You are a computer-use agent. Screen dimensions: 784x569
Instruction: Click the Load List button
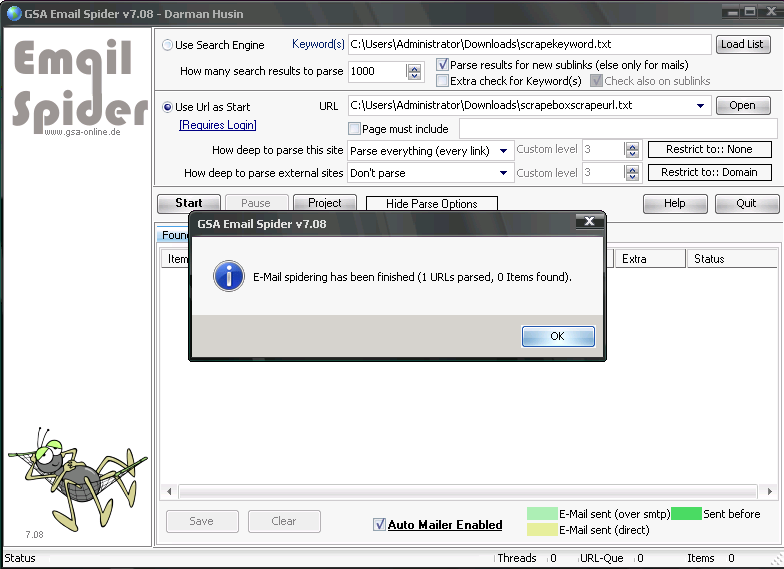point(742,44)
